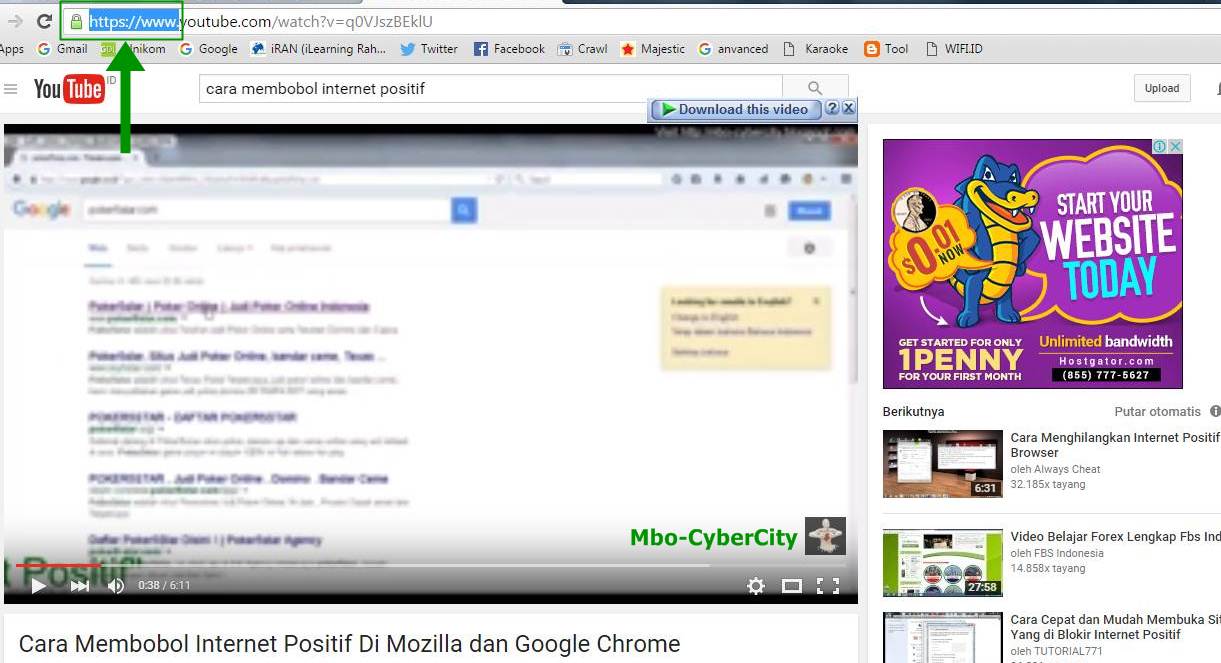Open the anvanced bookmark
1221x663 pixels.
733,48
